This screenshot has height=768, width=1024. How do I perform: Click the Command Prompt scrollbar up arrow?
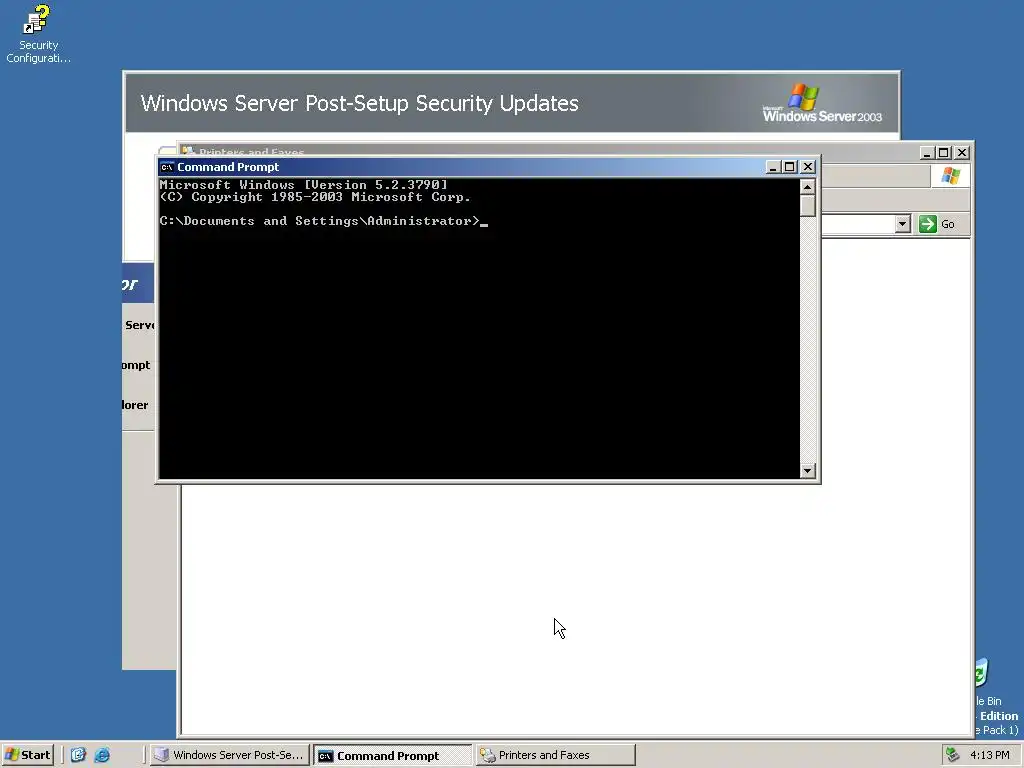tap(808, 187)
